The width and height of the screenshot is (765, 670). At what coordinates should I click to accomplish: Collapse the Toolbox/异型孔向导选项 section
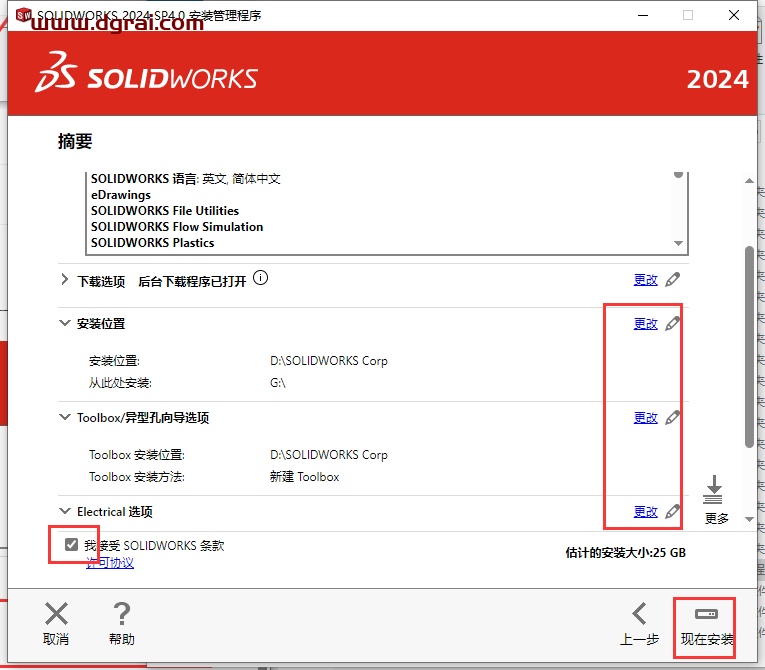coord(64,417)
